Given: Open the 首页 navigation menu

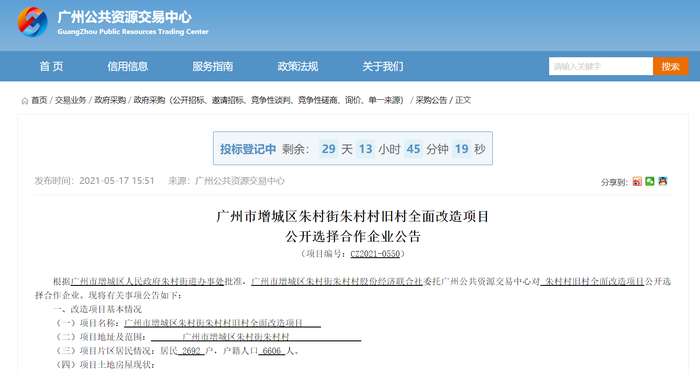Looking at the screenshot, I should click(51, 66).
